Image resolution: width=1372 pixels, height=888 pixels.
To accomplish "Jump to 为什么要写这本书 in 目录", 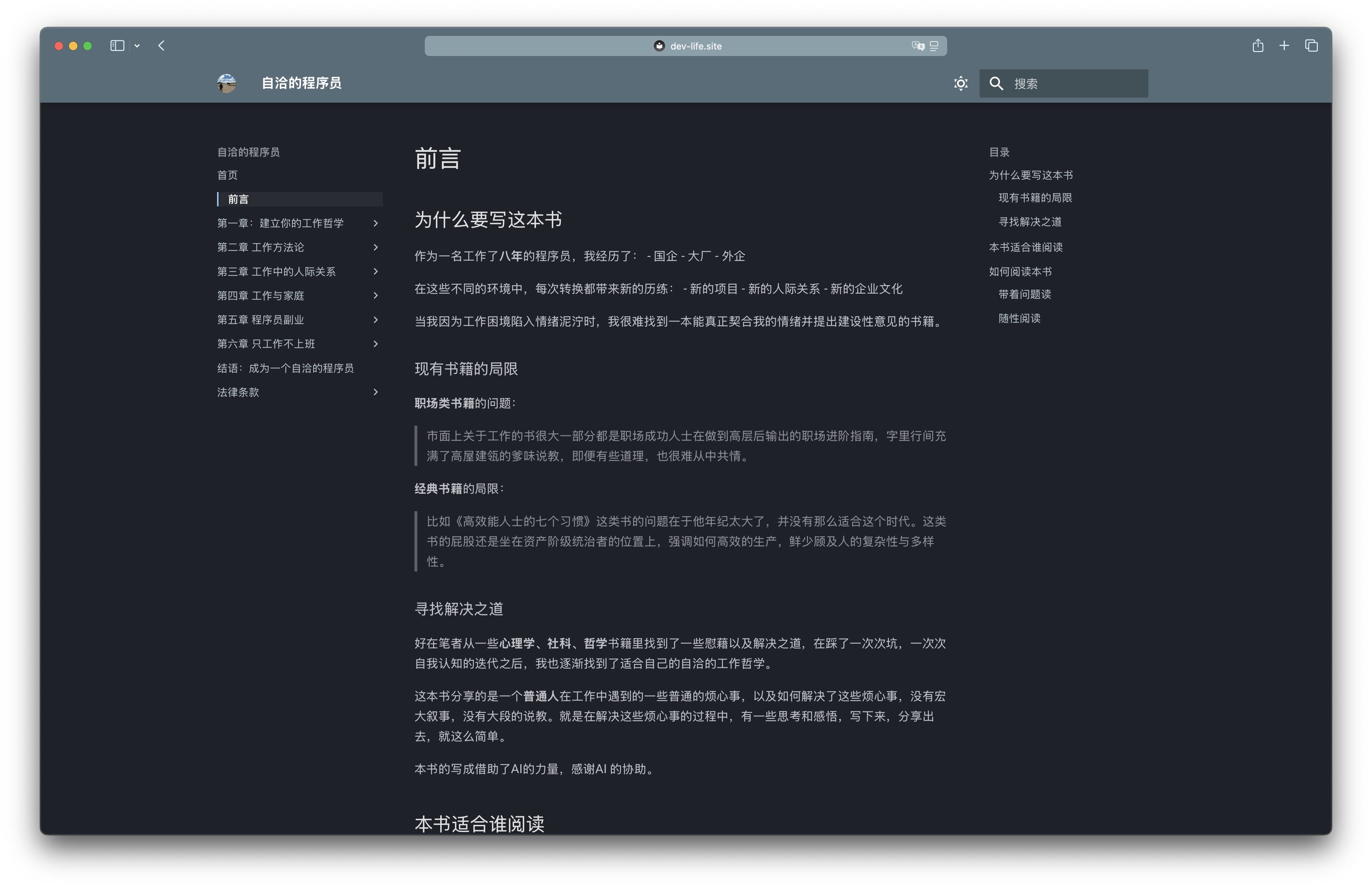I will click(1030, 175).
